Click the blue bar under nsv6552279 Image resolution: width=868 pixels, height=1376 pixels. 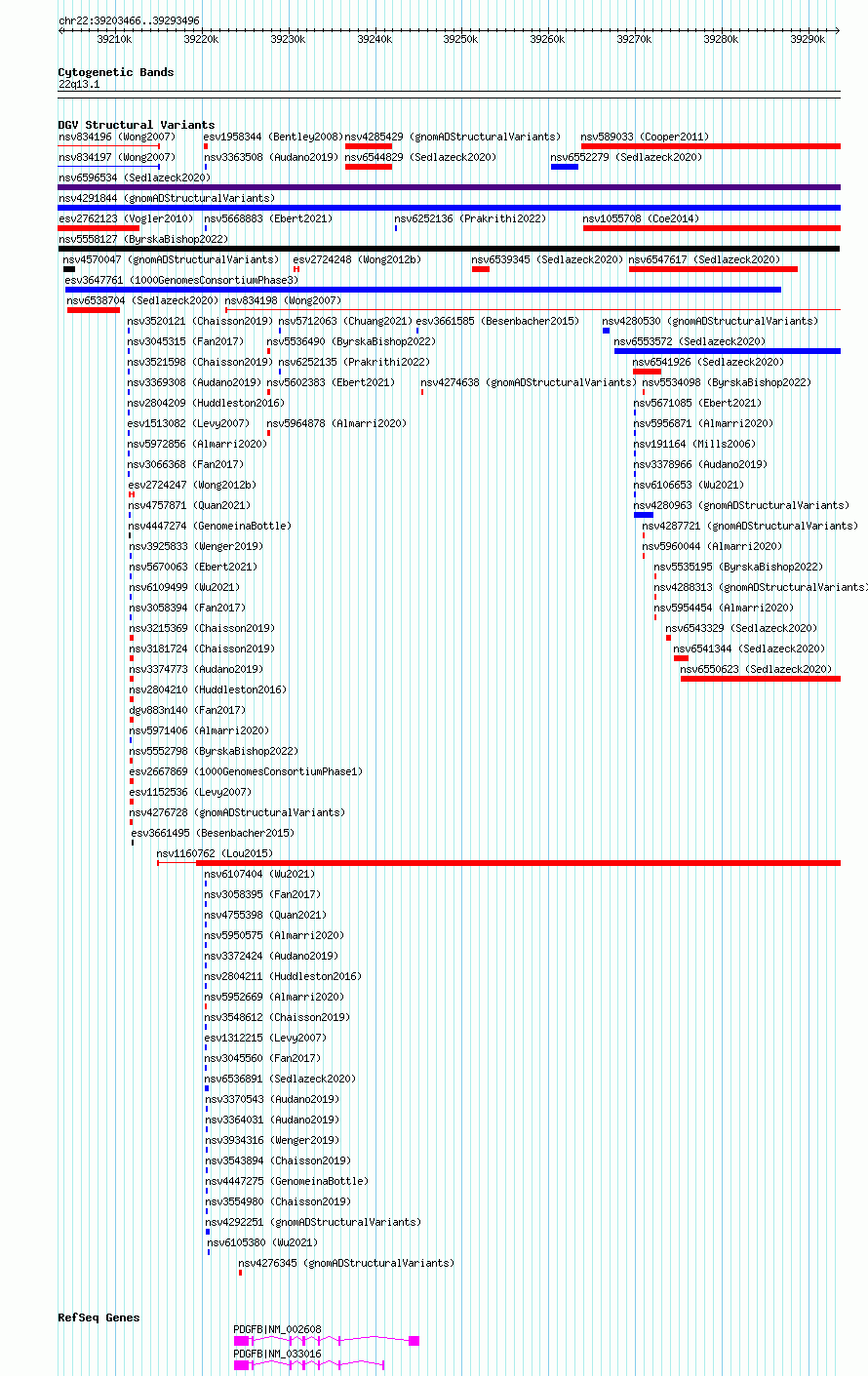[x=565, y=167]
